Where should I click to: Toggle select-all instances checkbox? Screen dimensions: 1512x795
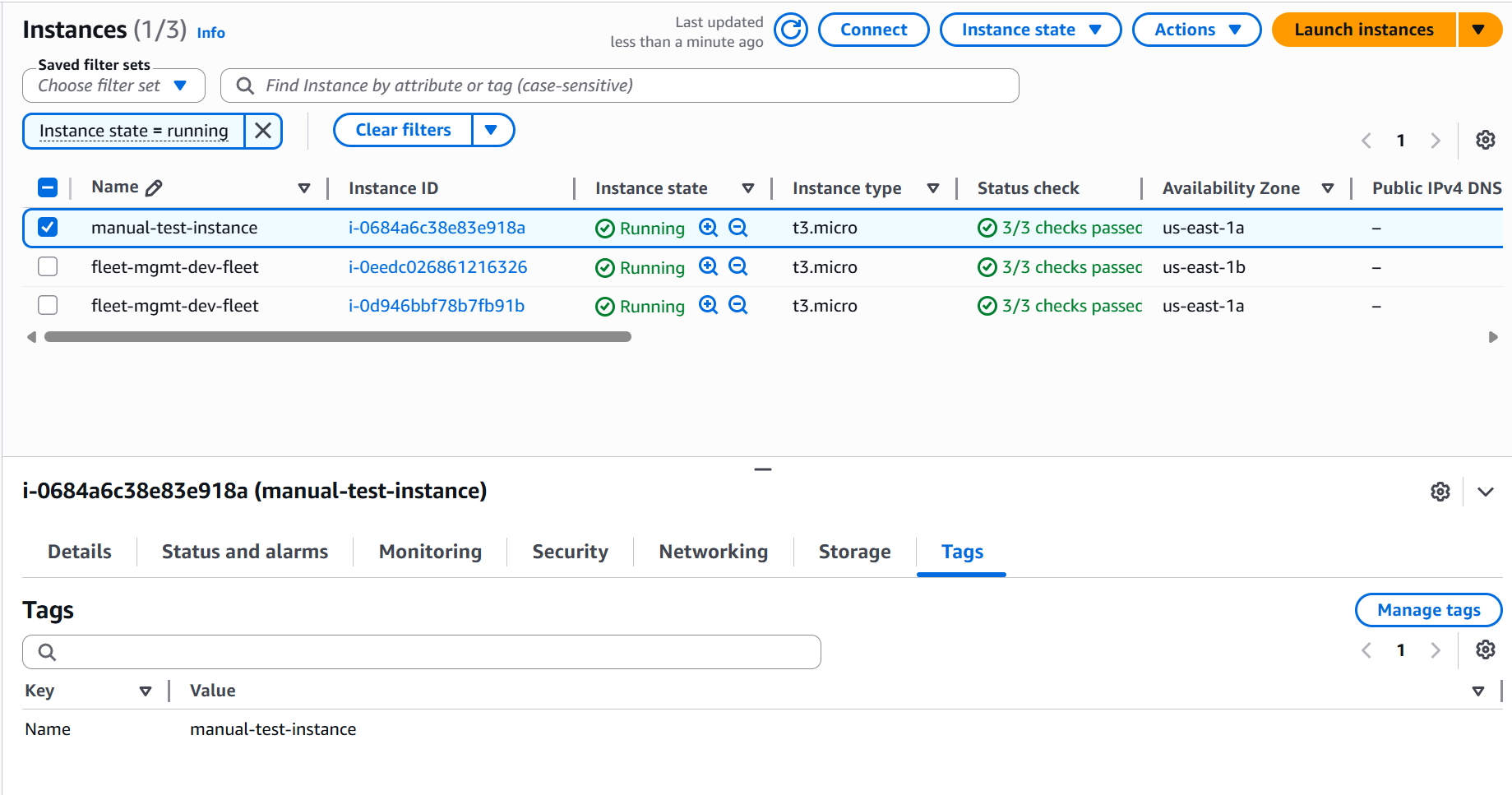coord(48,188)
